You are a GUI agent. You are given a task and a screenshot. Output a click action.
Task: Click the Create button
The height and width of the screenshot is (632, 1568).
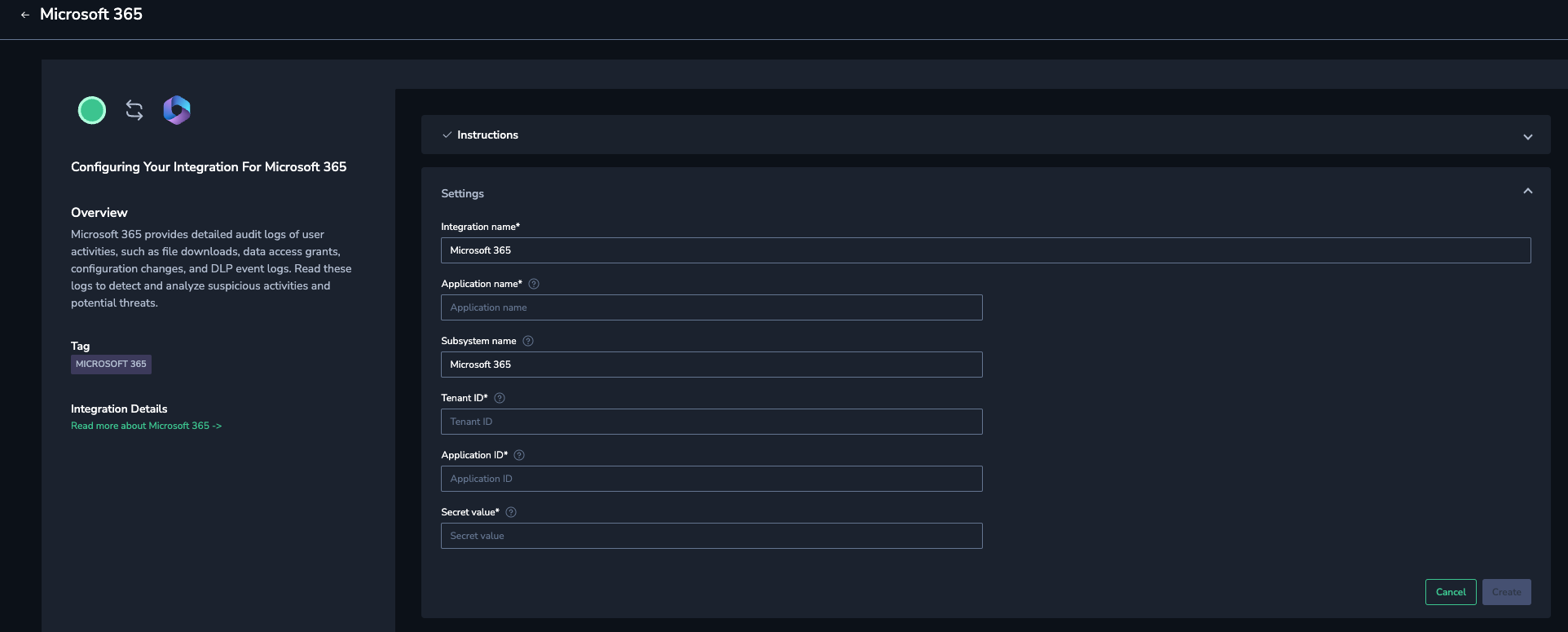[x=1506, y=592]
